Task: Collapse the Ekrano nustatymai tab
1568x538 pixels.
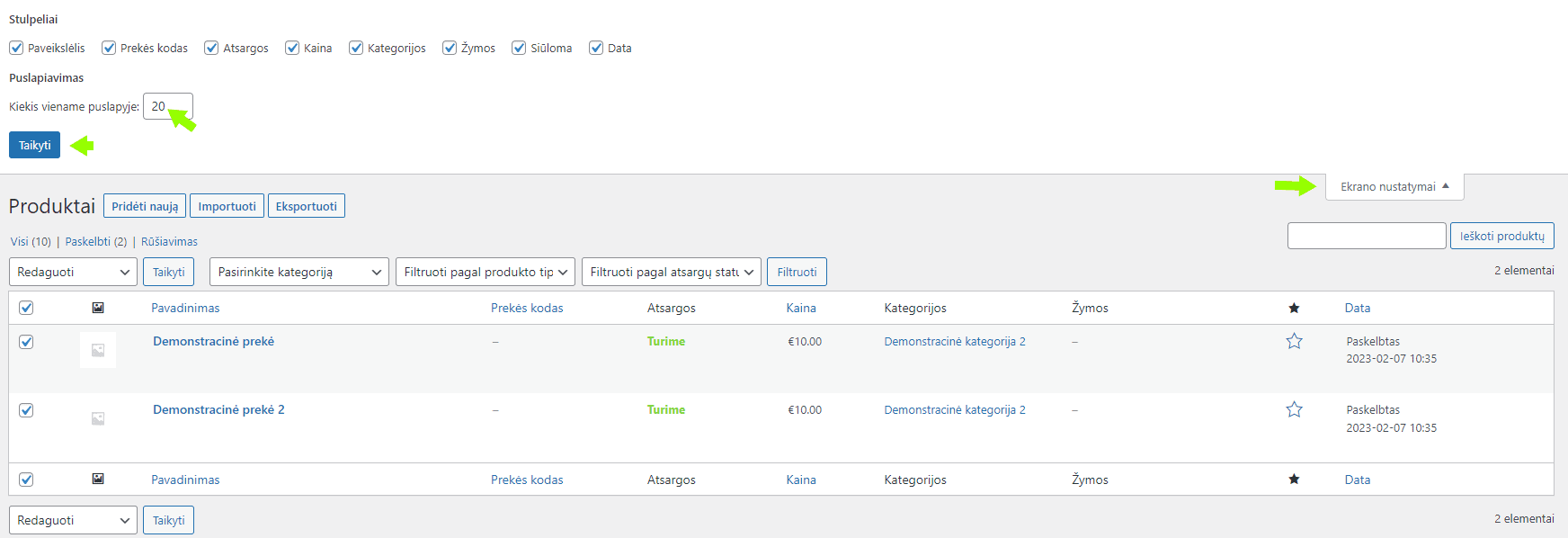Action: click(1394, 187)
